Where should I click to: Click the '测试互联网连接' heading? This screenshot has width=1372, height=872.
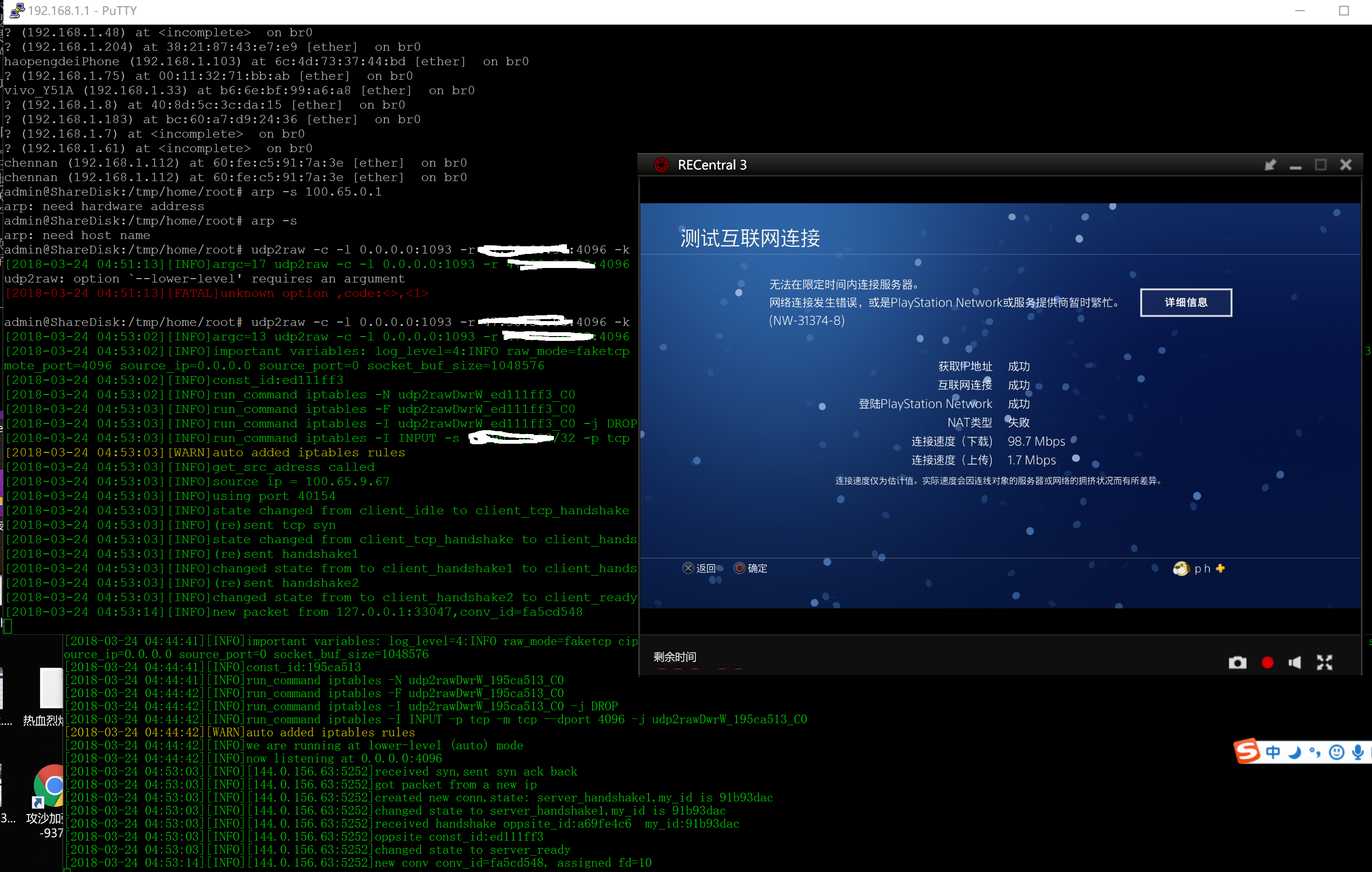(x=750, y=238)
